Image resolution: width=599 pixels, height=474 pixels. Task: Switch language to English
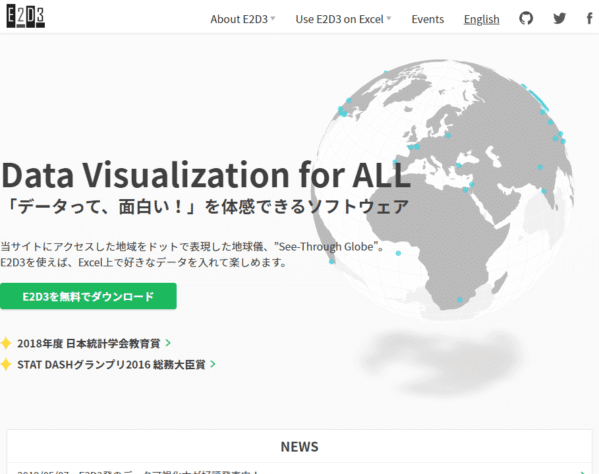[481, 19]
